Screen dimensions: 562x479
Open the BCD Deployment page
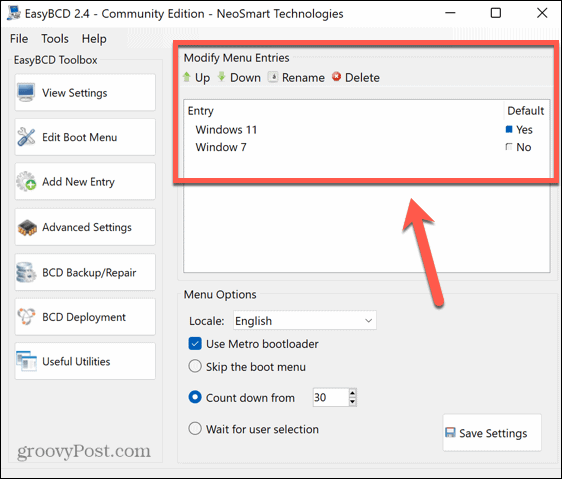85,317
